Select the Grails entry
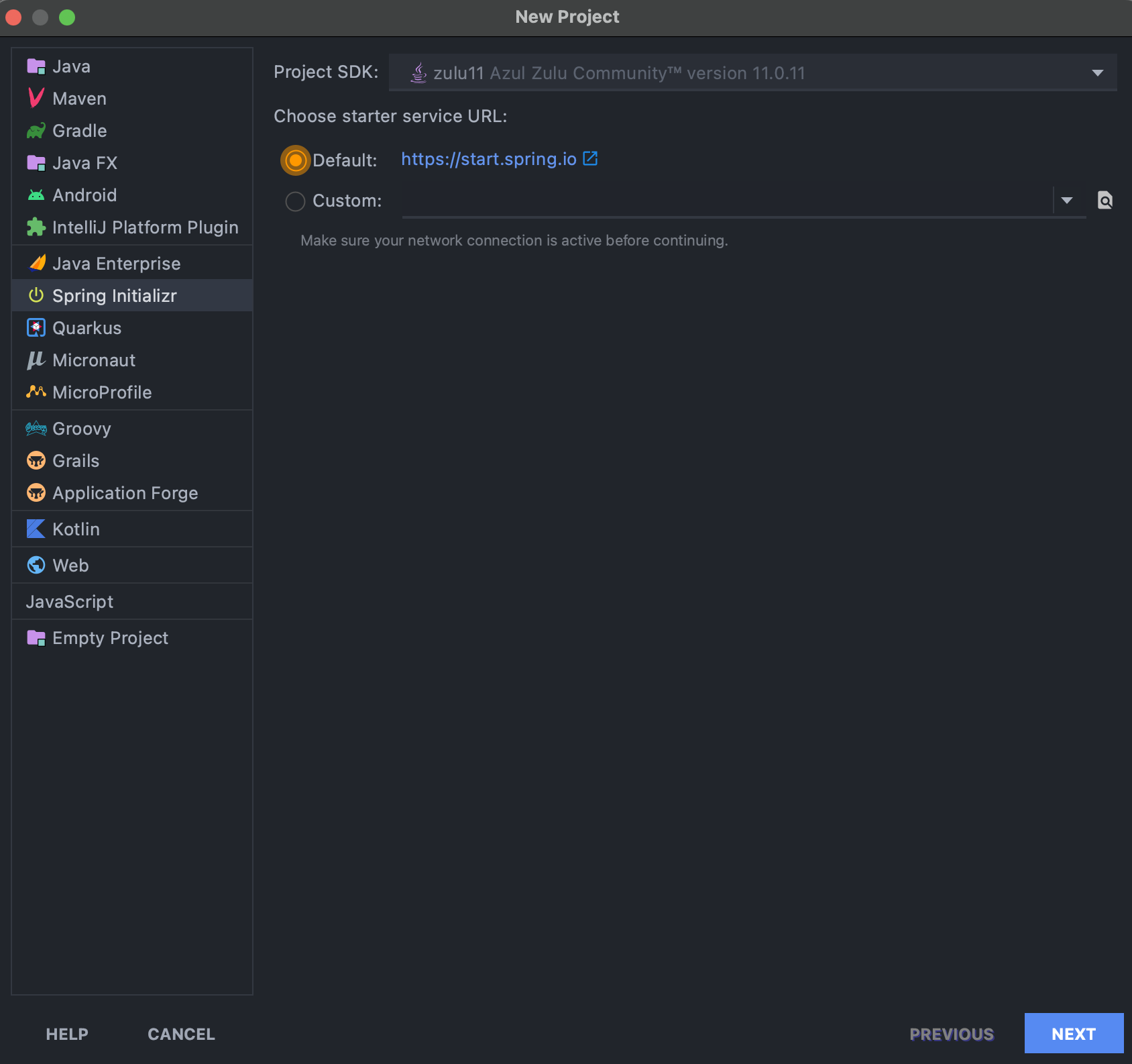The width and height of the screenshot is (1132, 1064). (x=132, y=461)
